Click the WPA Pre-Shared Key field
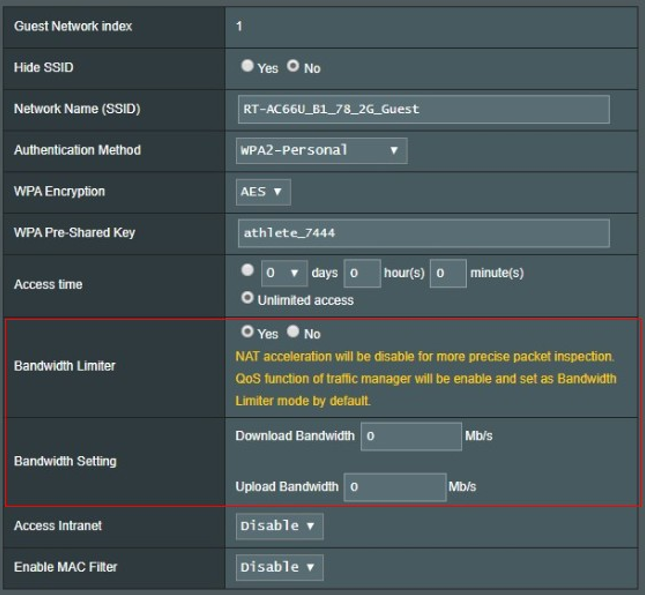Viewport: 645px width, 595px height. pyautogui.click(x=422, y=233)
